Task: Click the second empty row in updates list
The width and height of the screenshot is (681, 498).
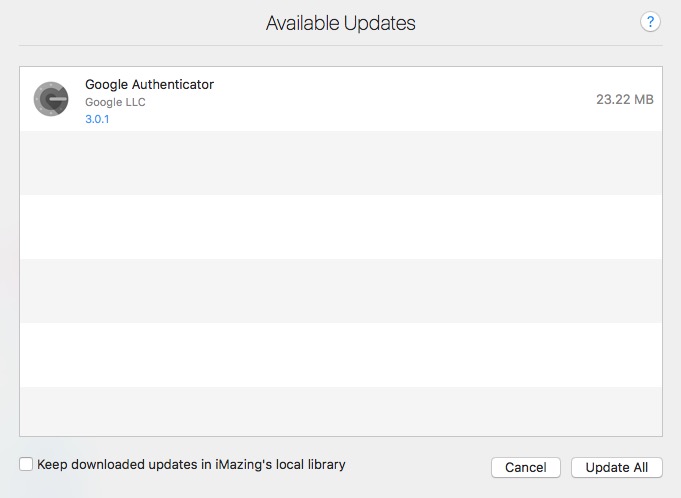Action: [x=340, y=227]
